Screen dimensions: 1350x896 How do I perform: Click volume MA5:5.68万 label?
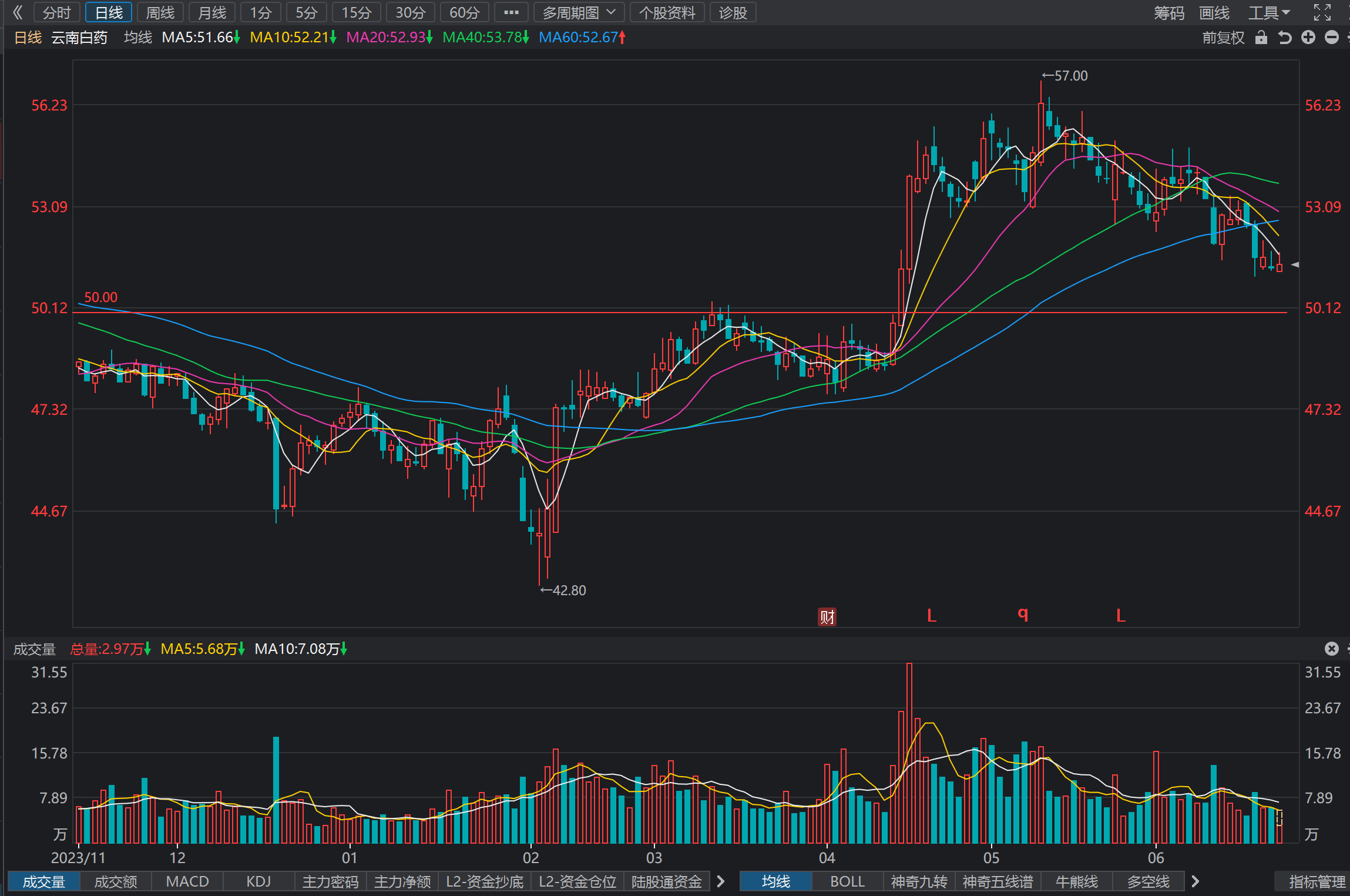(x=203, y=649)
